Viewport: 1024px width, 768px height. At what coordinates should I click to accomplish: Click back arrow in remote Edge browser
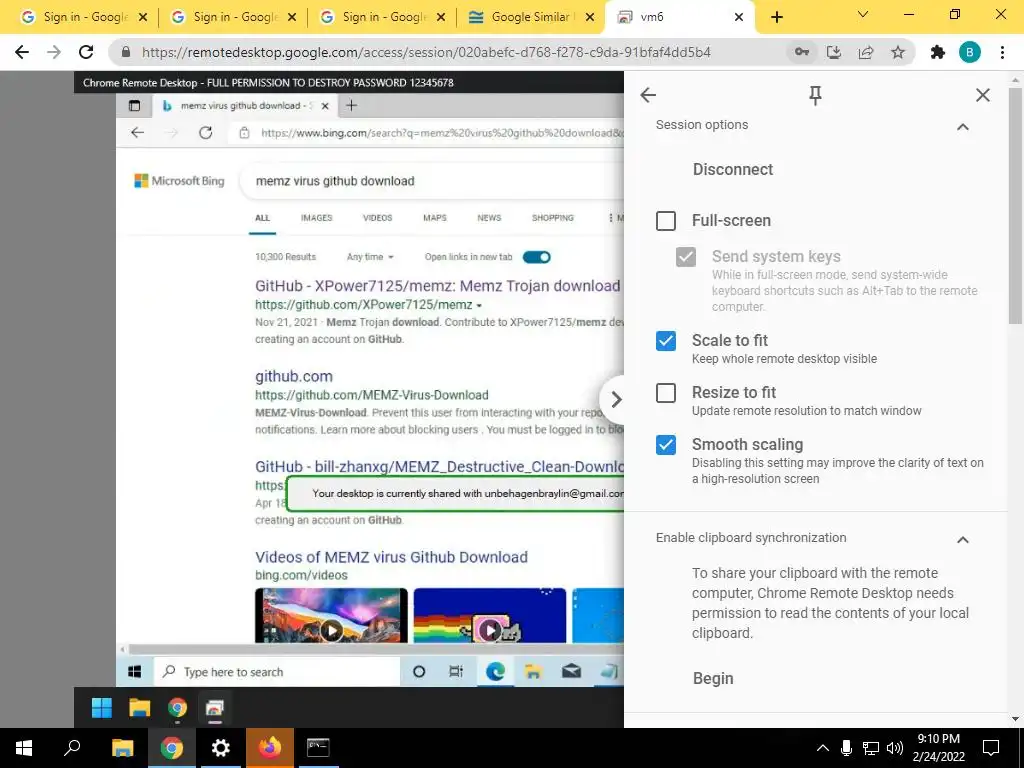(x=137, y=133)
